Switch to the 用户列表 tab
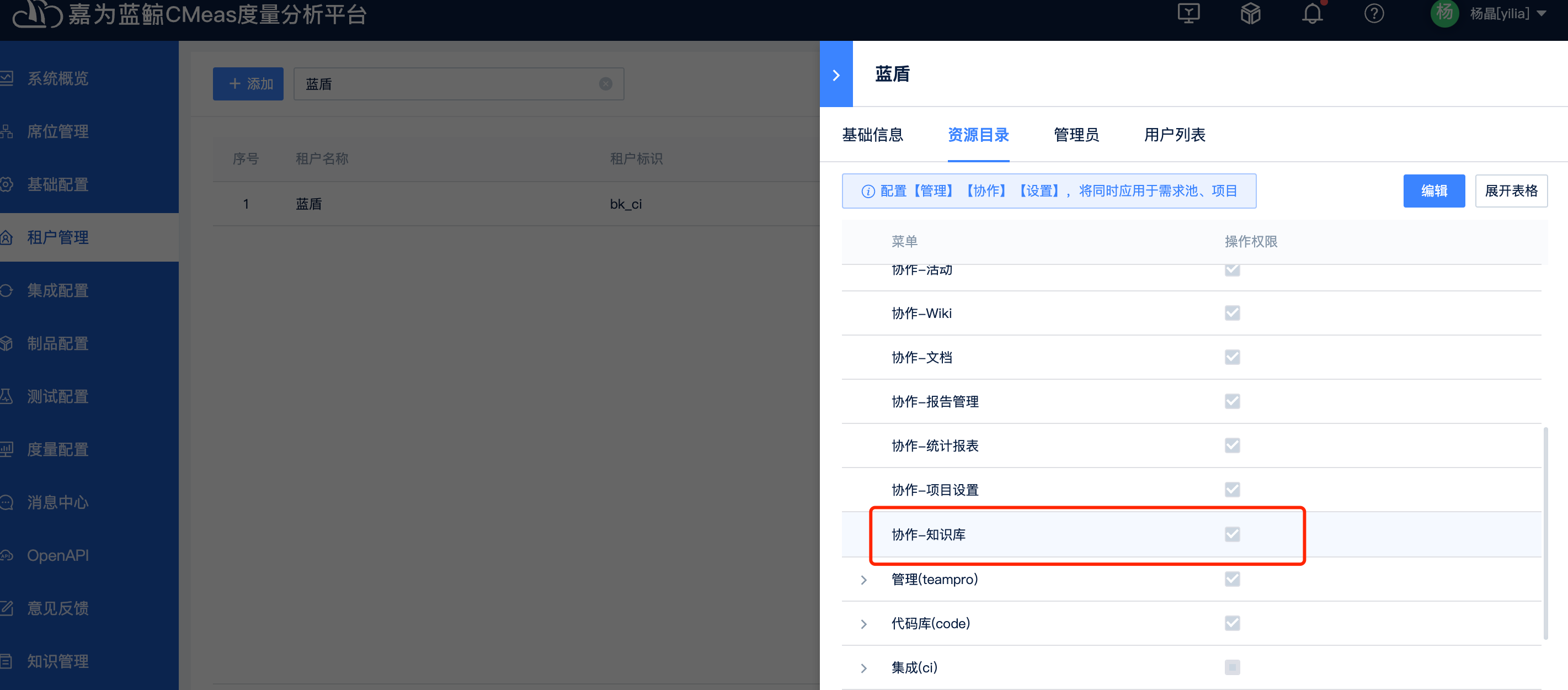Image resolution: width=1568 pixels, height=690 pixels. coord(1175,135)
